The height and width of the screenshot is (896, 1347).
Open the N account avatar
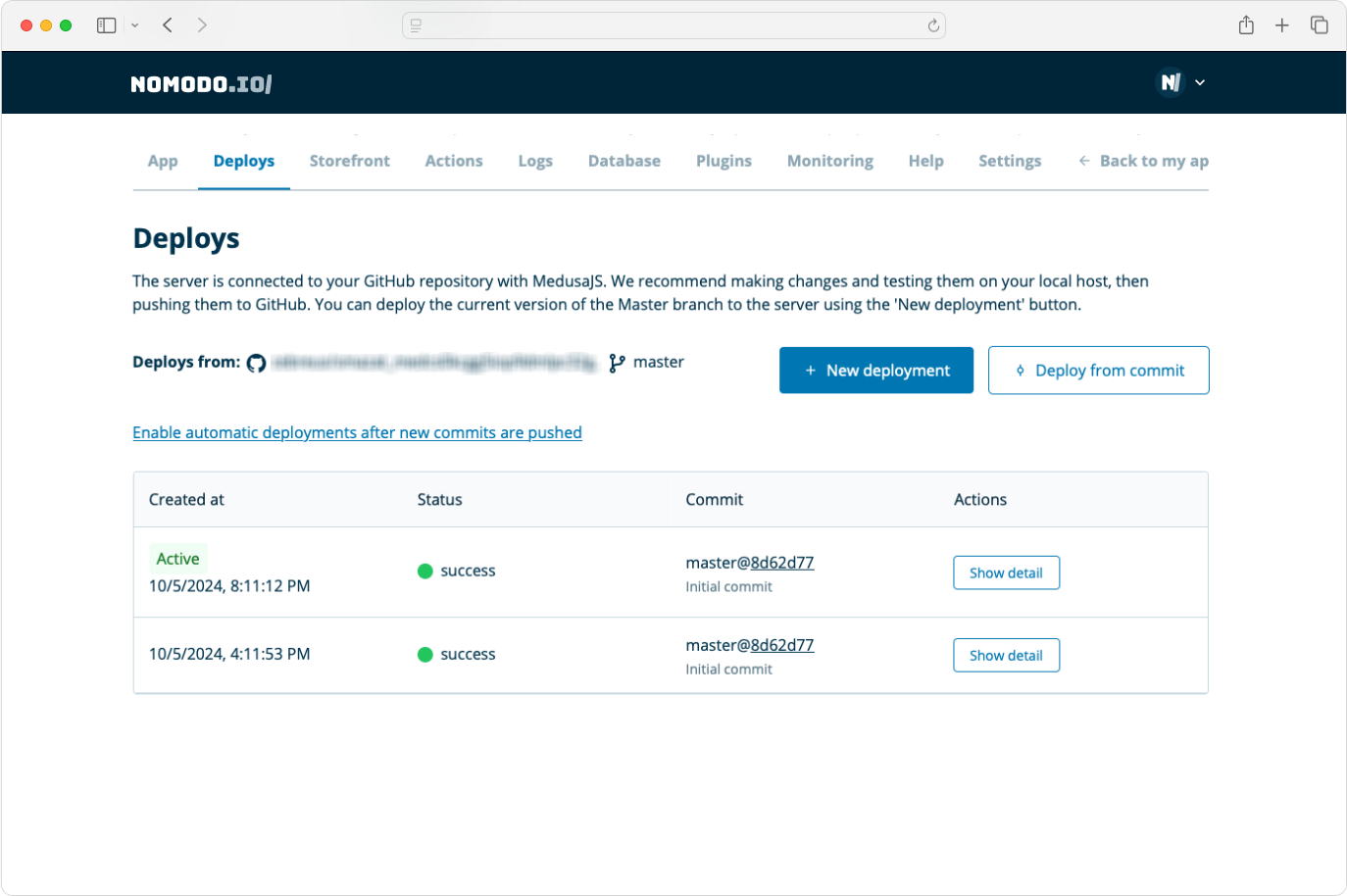point(1170,82)
